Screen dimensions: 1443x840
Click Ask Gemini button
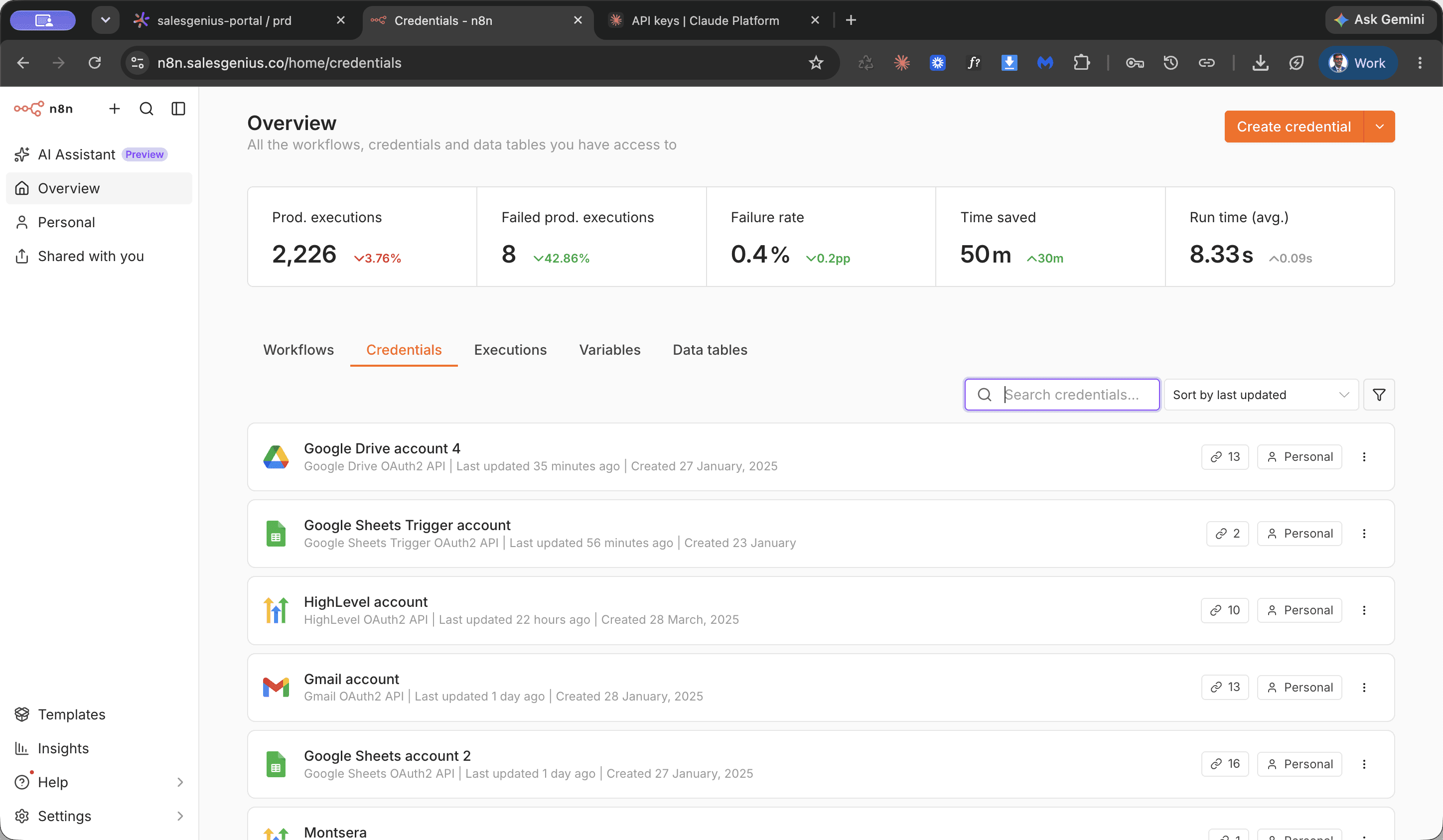coord(1380,20)
